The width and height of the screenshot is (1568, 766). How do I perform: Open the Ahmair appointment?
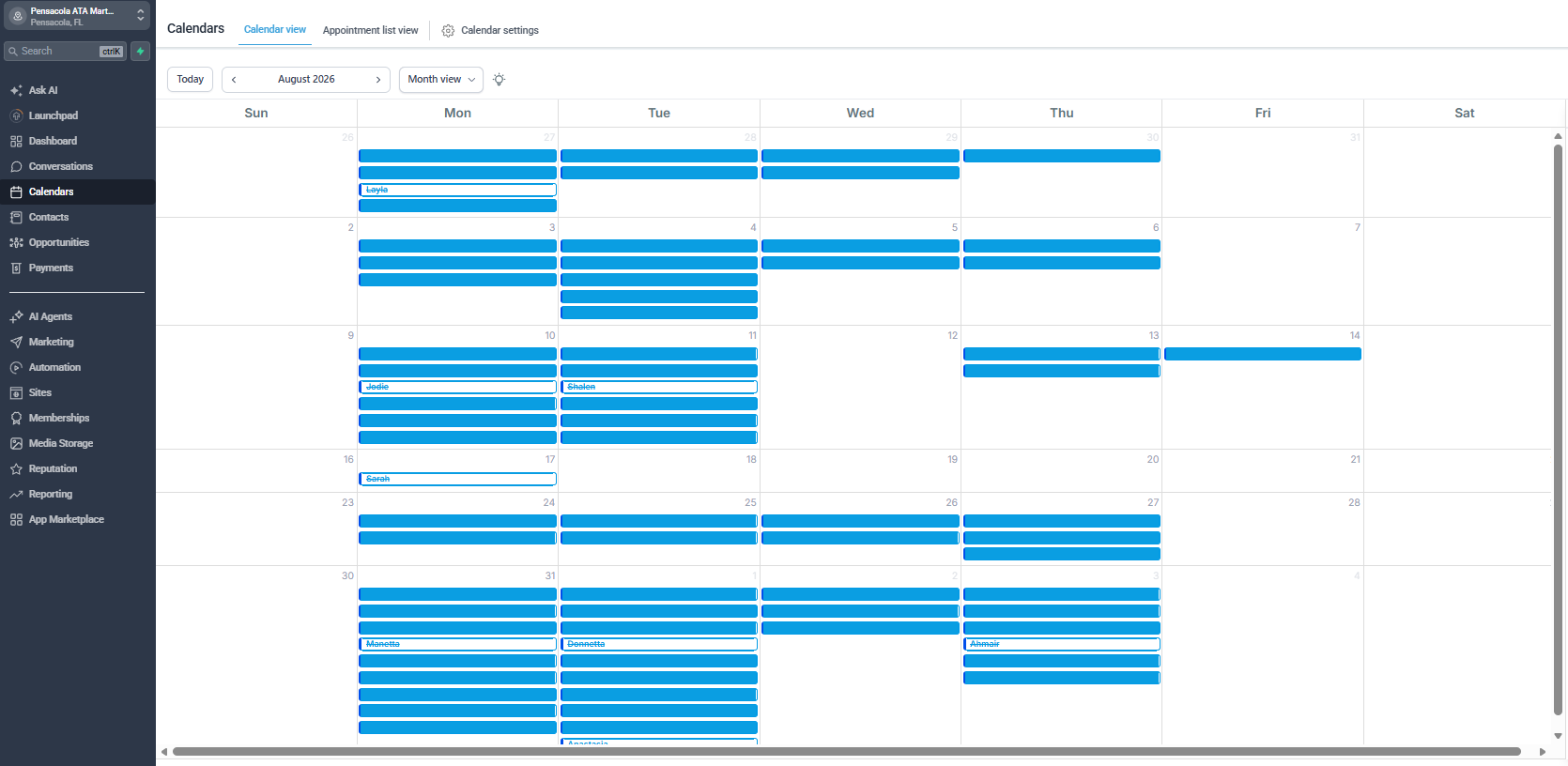click(1062, 644)
